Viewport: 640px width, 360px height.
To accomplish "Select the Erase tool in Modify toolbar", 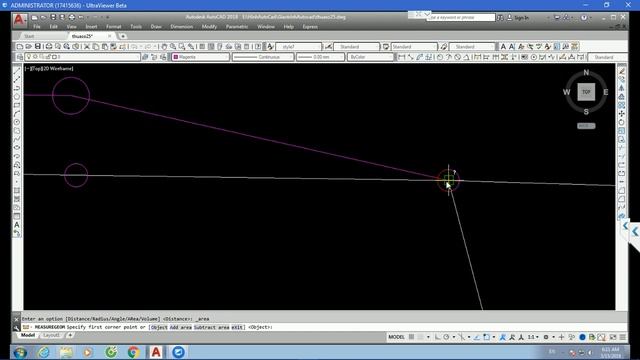I will coord(622,71).
